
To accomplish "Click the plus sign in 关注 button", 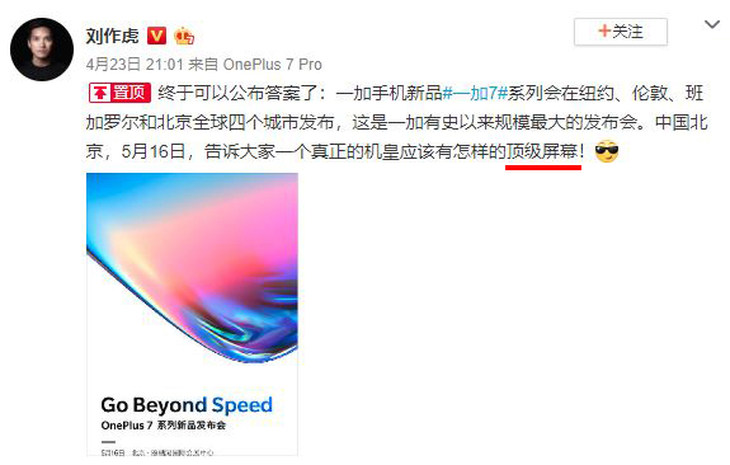I will [x=604, y=31].
